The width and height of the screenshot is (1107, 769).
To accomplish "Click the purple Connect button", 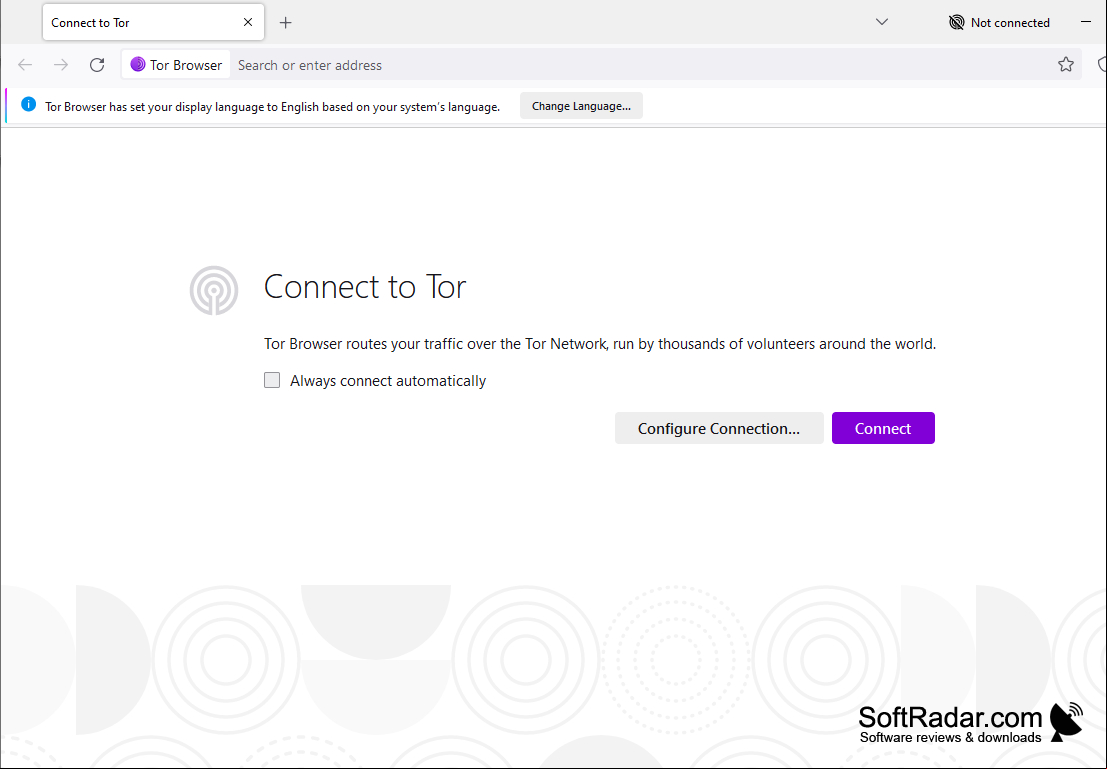I will point(883,428).
